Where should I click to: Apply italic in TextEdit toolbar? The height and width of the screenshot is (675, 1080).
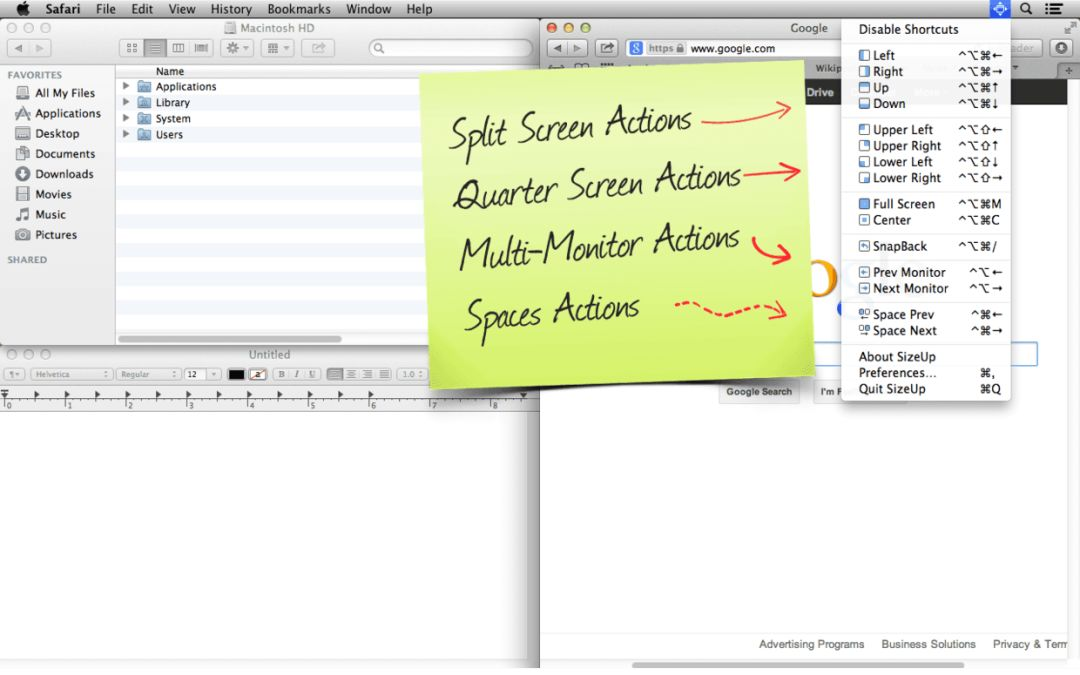tap(296, 374)
